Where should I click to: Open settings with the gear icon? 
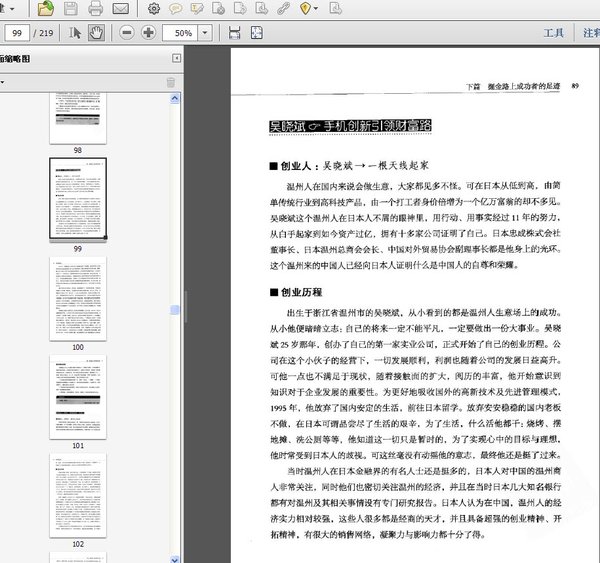click(x=154, y=9)
